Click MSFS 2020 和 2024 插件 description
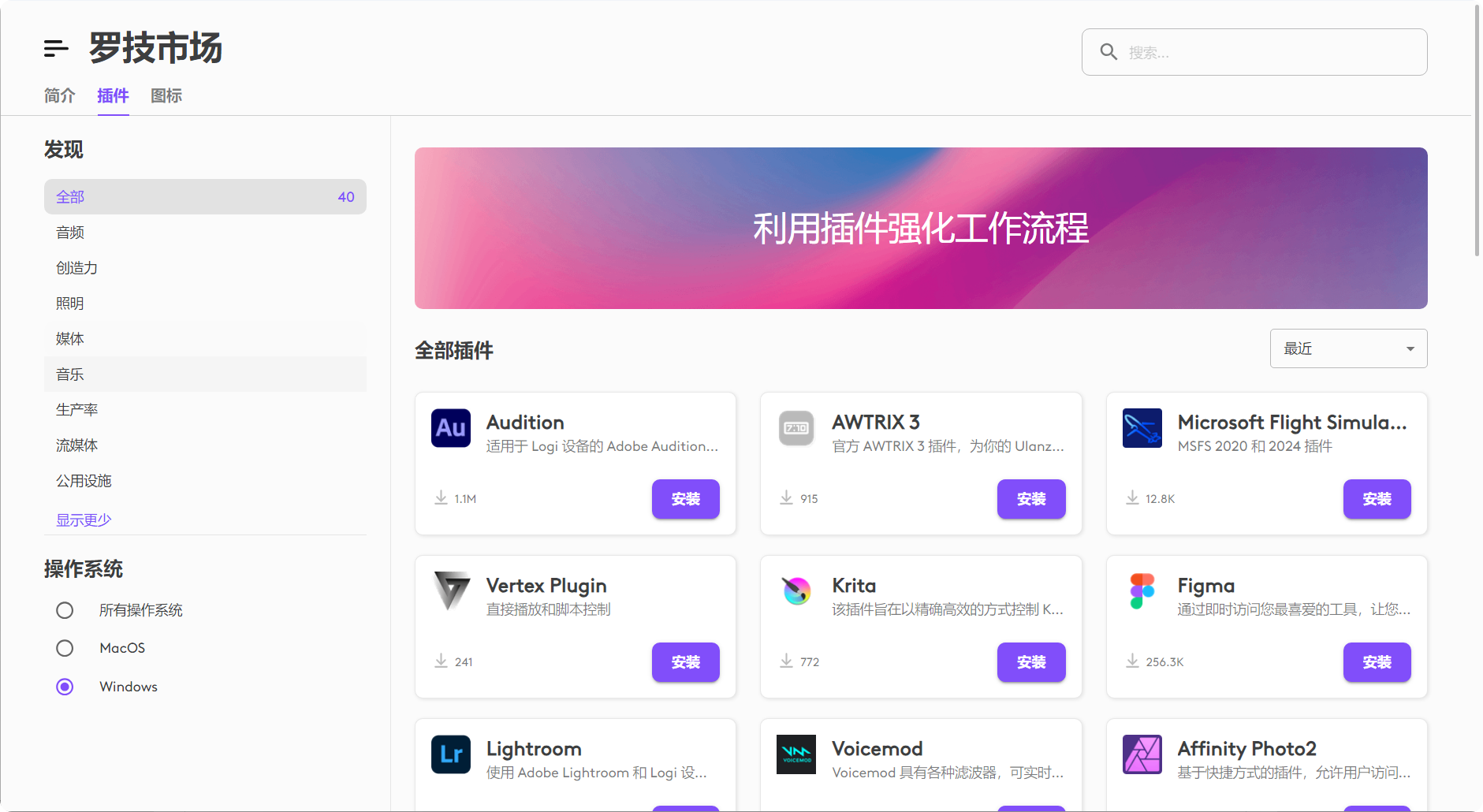The width and height of the screenshot is (1483, 812). [1254, 446]
